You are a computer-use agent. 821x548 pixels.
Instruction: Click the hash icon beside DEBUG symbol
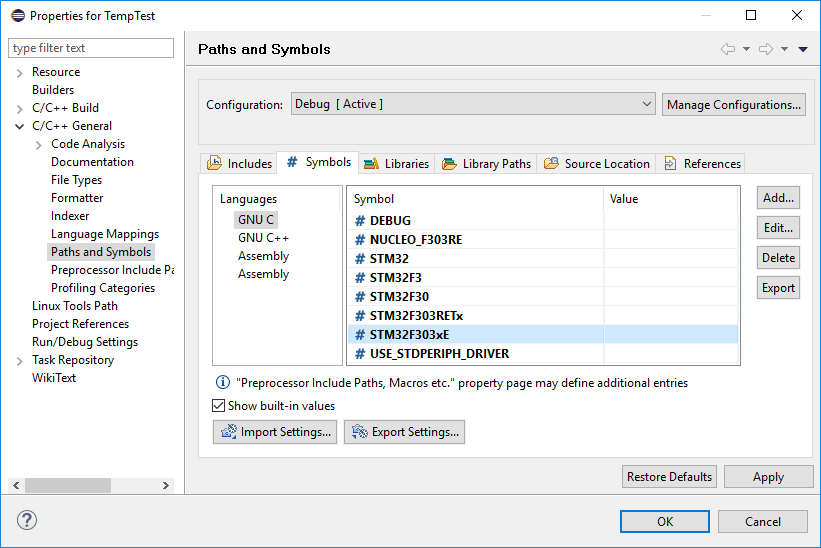pyautogui.click(x=361, y=221)
